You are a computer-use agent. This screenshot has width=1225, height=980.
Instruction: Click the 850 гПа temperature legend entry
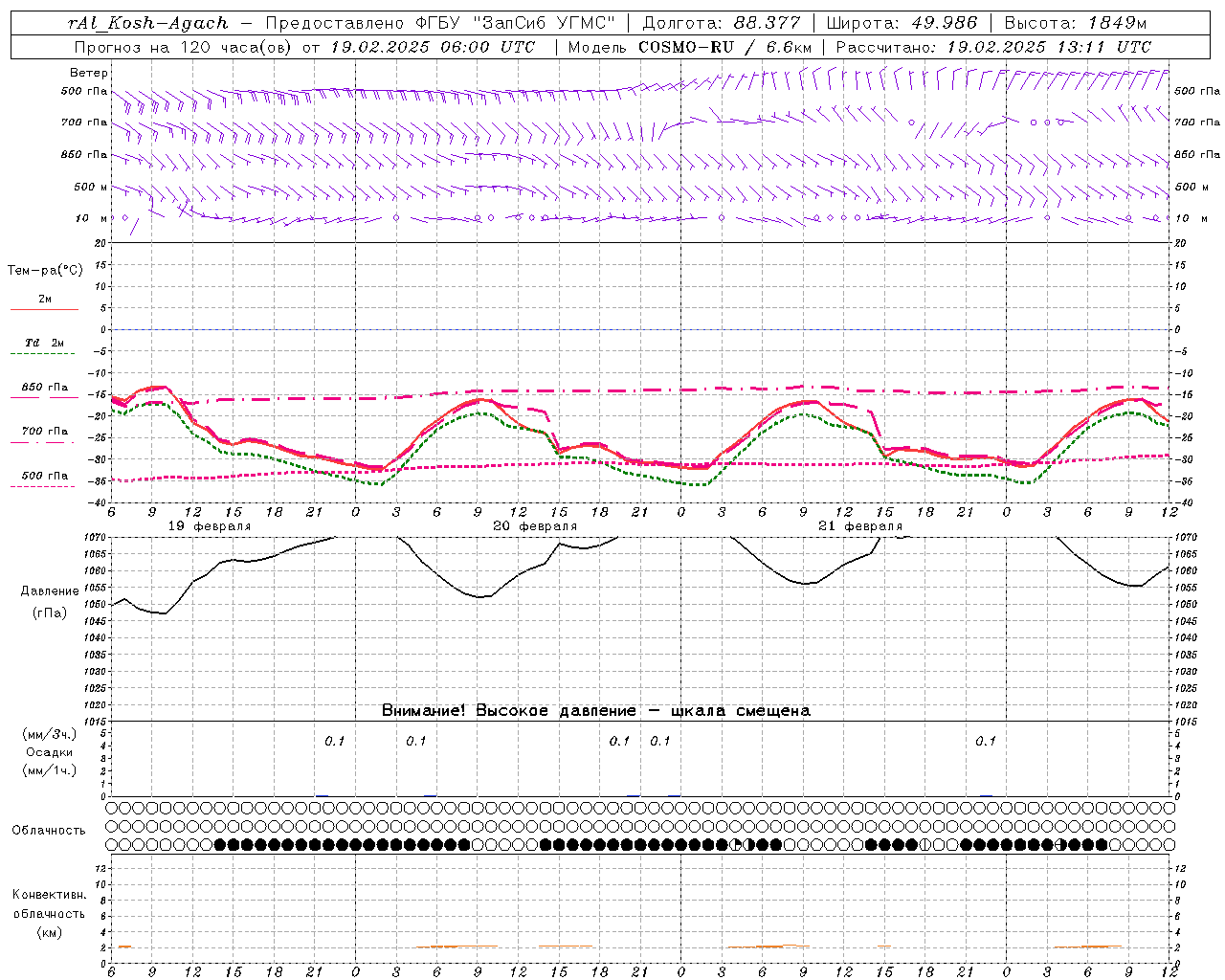(x=45, y=387)
